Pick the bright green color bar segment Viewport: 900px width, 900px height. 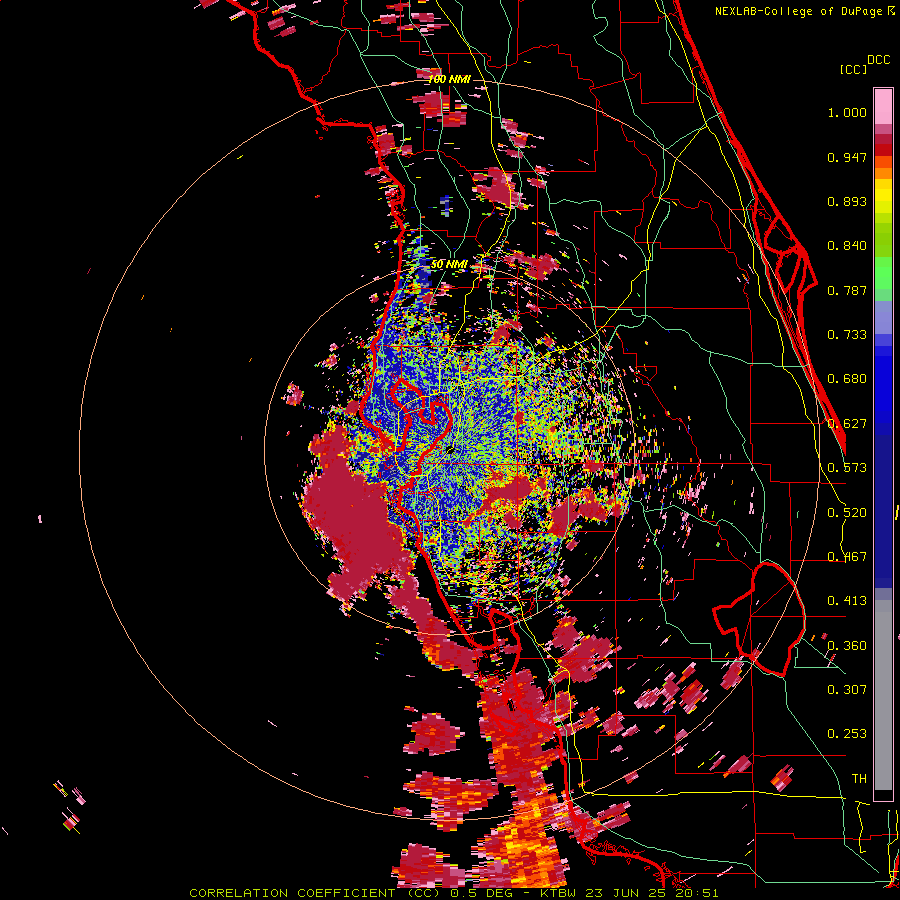(883, 273)
